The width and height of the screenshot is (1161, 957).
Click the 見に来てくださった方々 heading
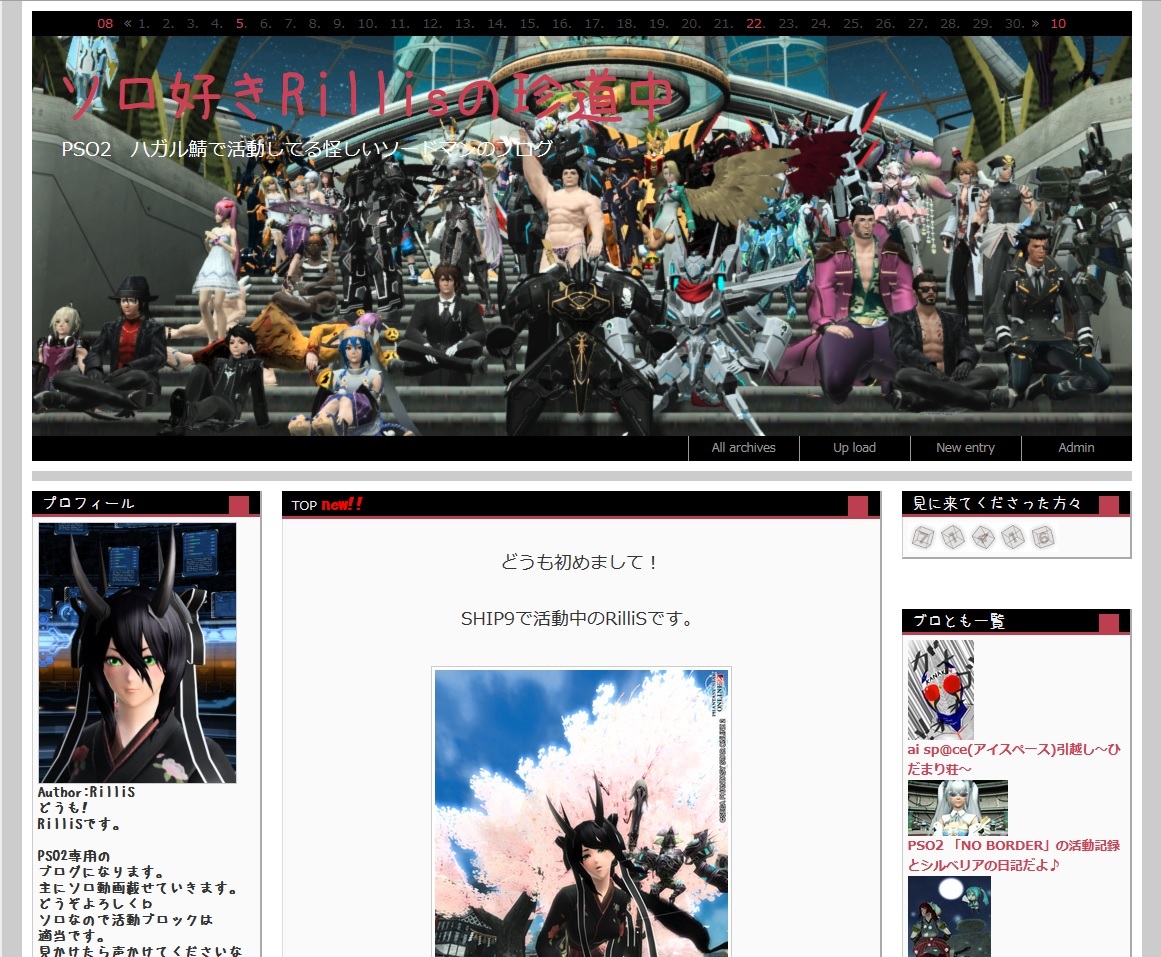997,504
